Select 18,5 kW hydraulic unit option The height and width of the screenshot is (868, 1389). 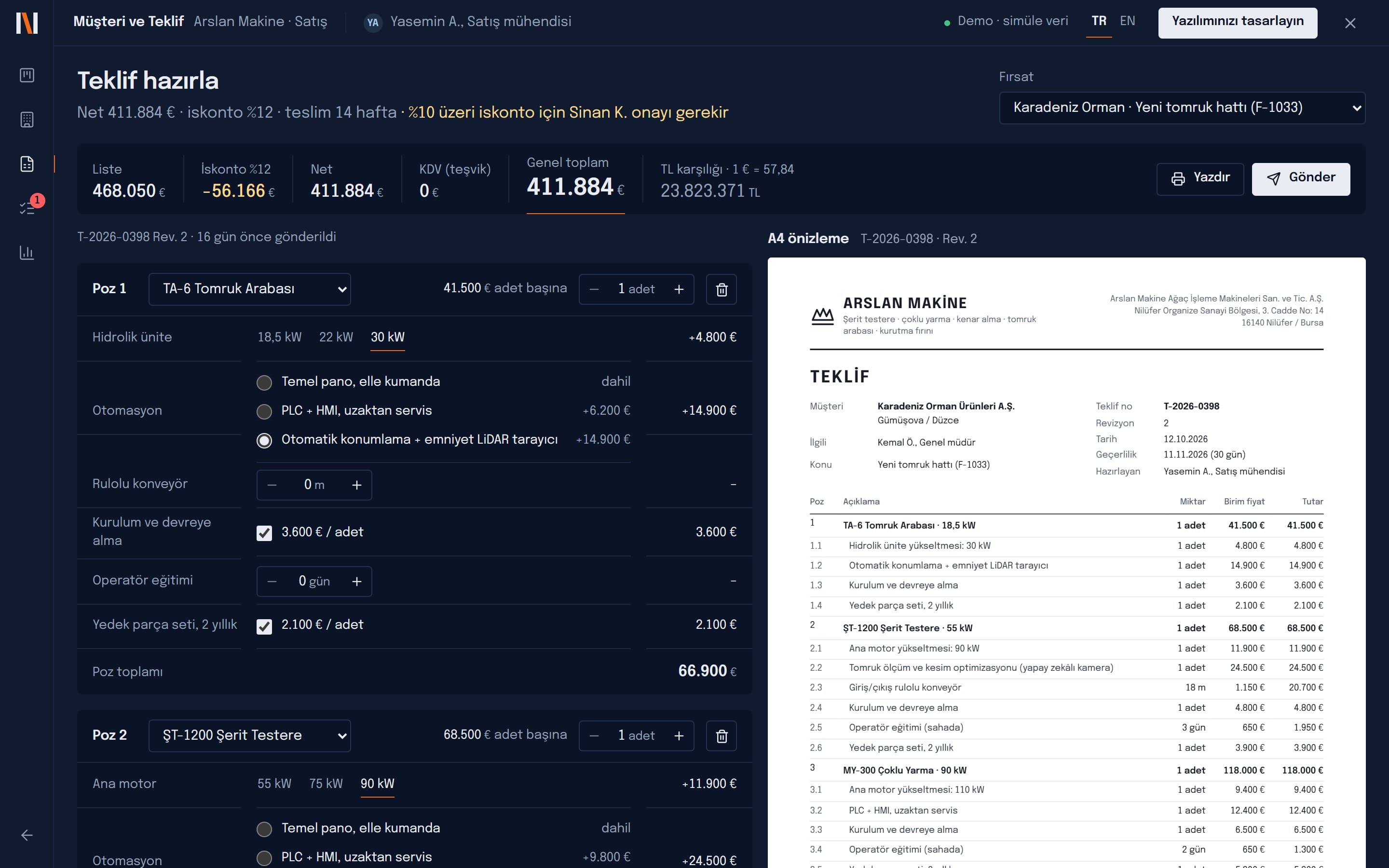(280, 338)
